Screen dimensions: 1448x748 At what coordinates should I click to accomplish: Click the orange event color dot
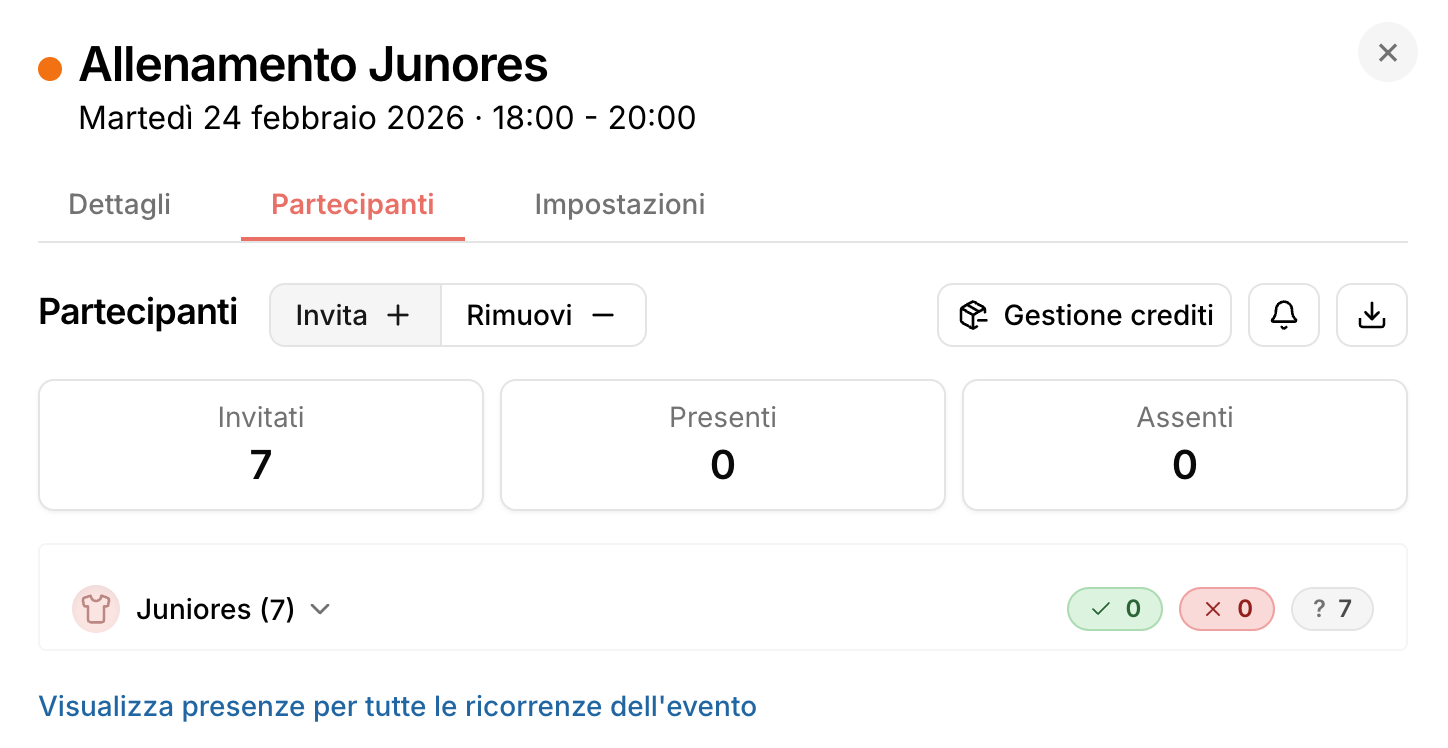point(50,69)
